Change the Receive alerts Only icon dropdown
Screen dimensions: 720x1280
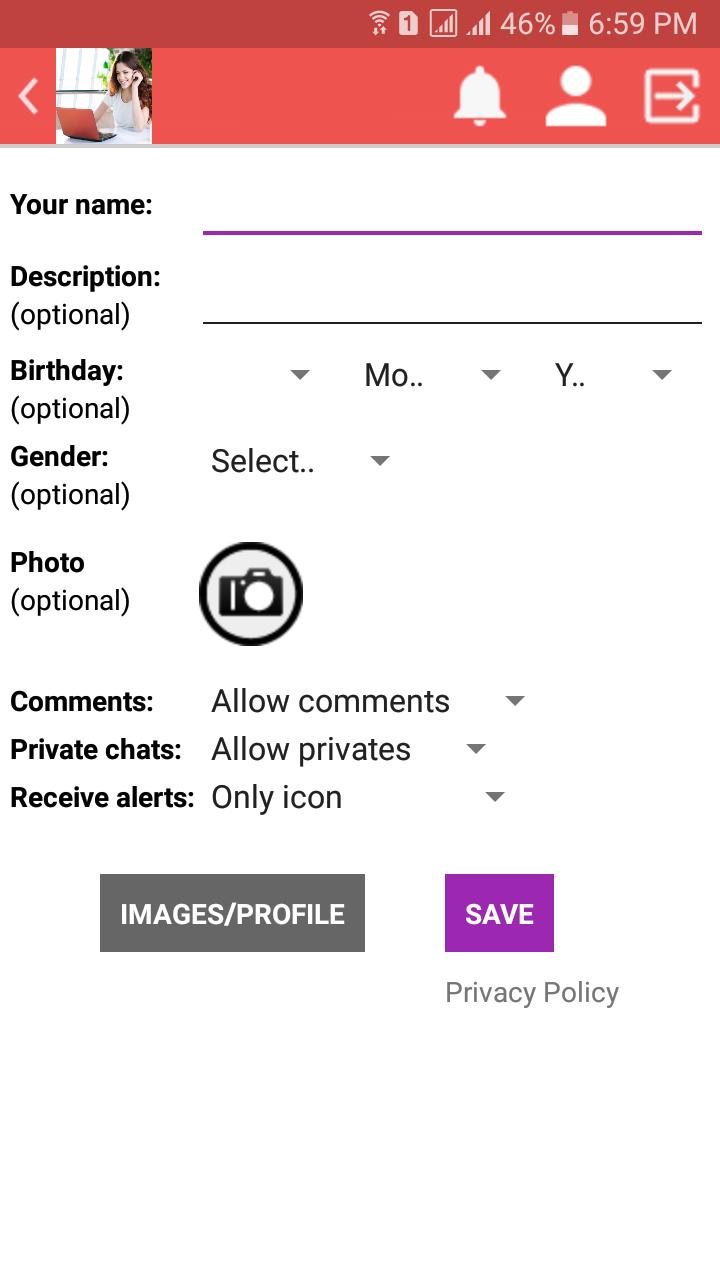[357, 797]
